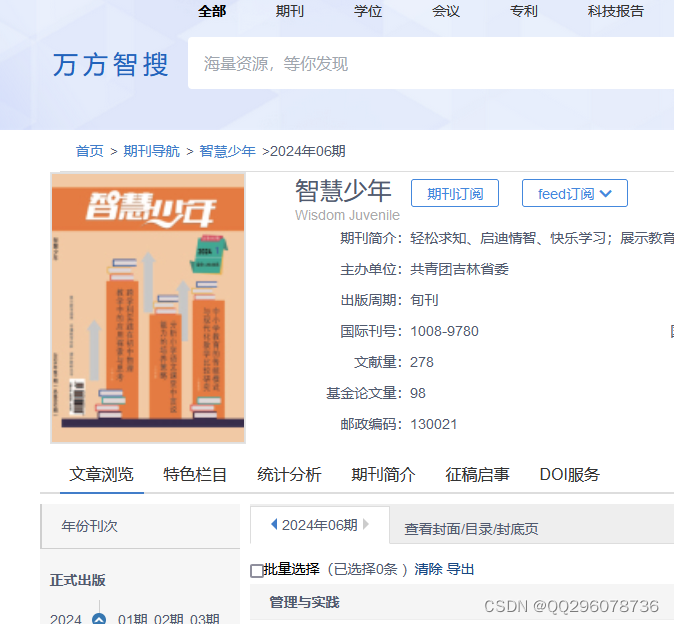Switch to the 科技报告 search category

click(616, 11)
